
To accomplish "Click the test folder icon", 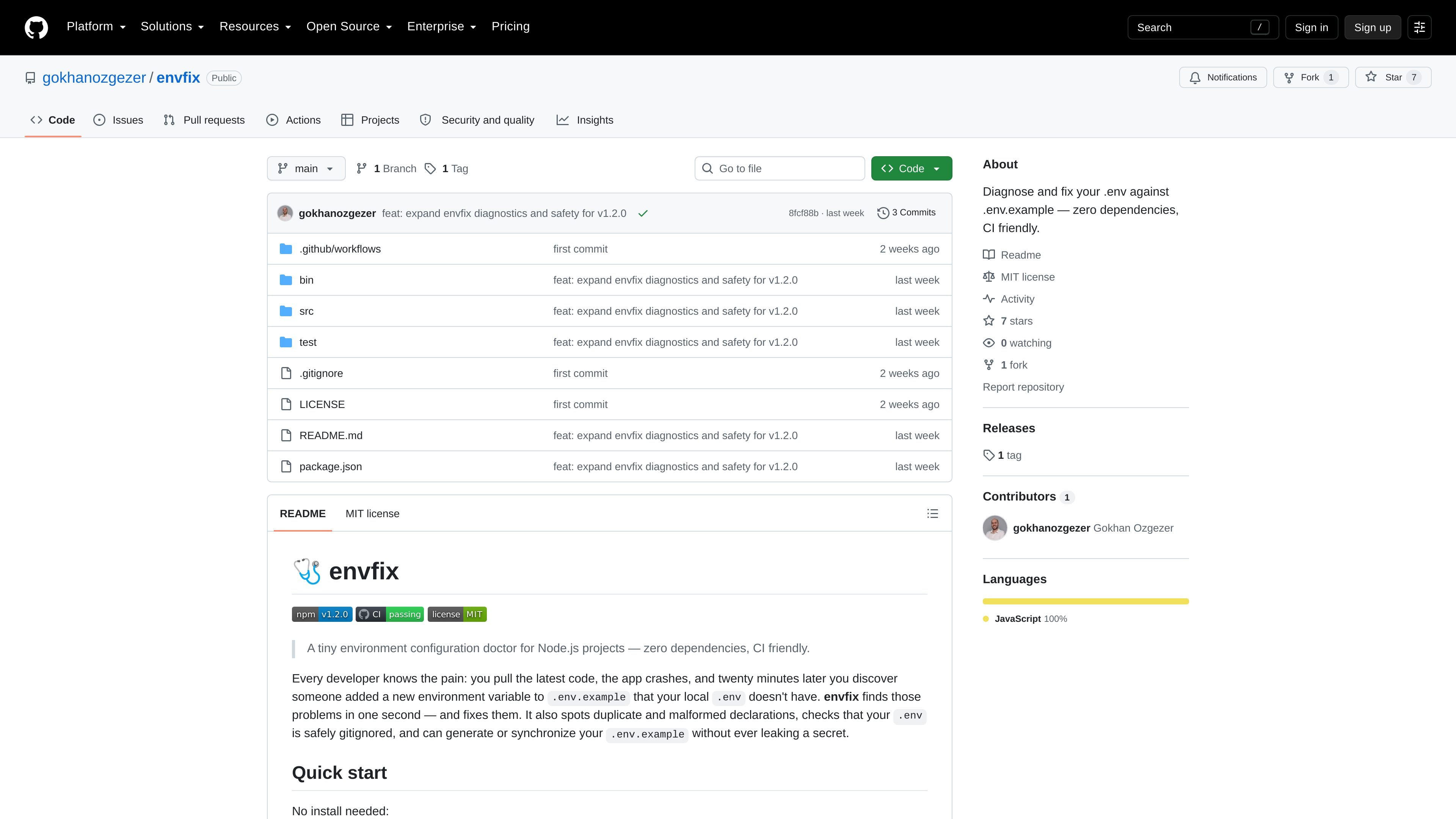I will click(286, 342).
